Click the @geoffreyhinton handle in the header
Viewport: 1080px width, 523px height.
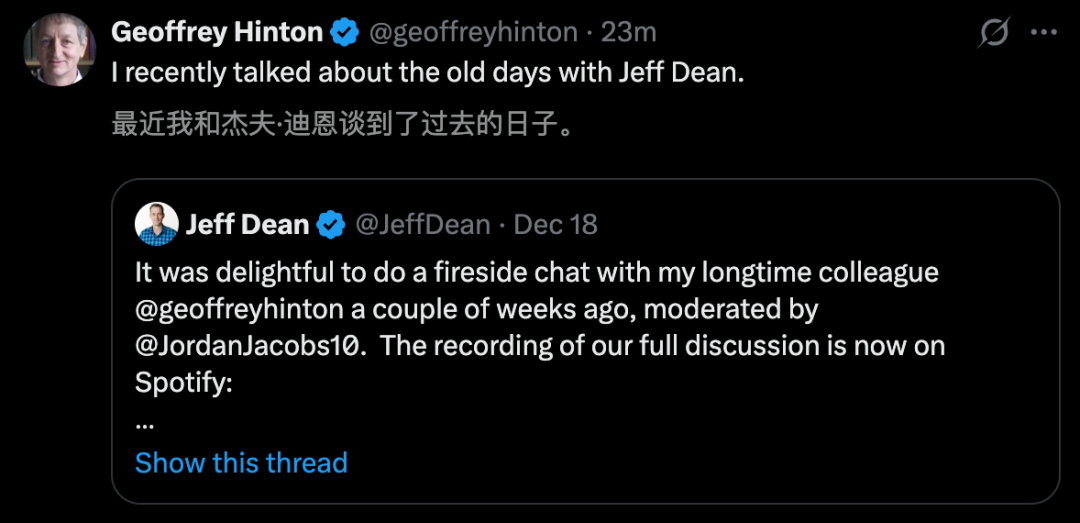473,32
